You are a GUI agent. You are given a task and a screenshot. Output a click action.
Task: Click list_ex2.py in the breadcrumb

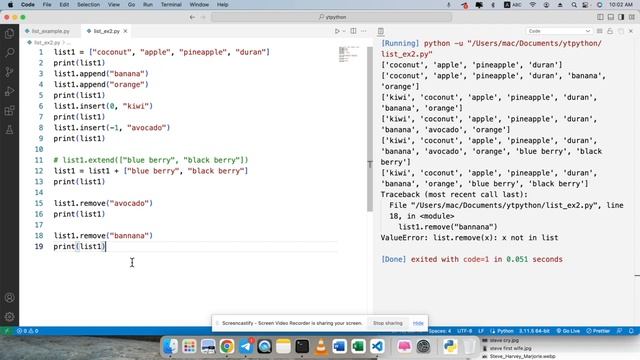tap(47, 42)
